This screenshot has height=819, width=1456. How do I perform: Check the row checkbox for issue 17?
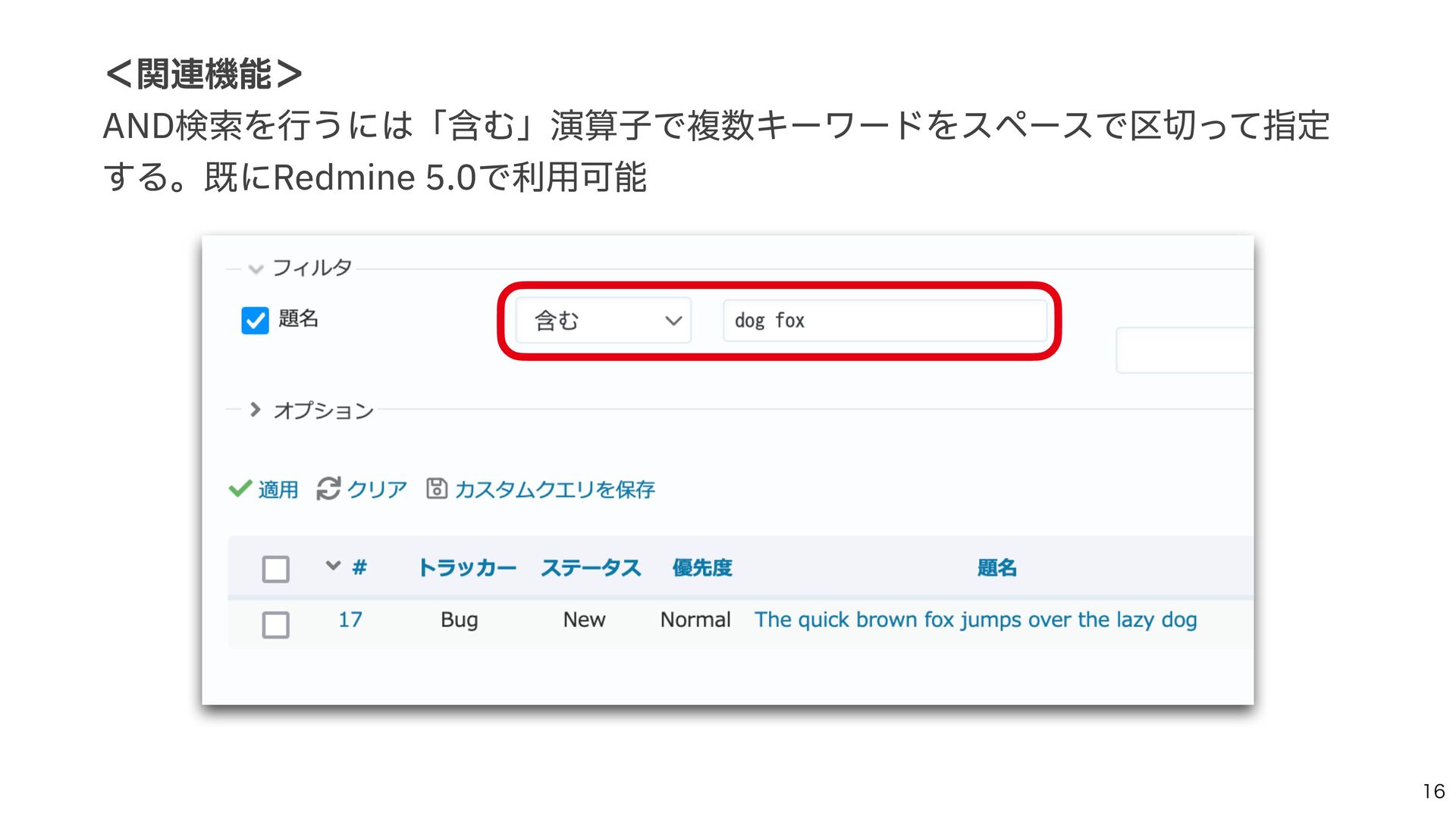pos(275,625)
